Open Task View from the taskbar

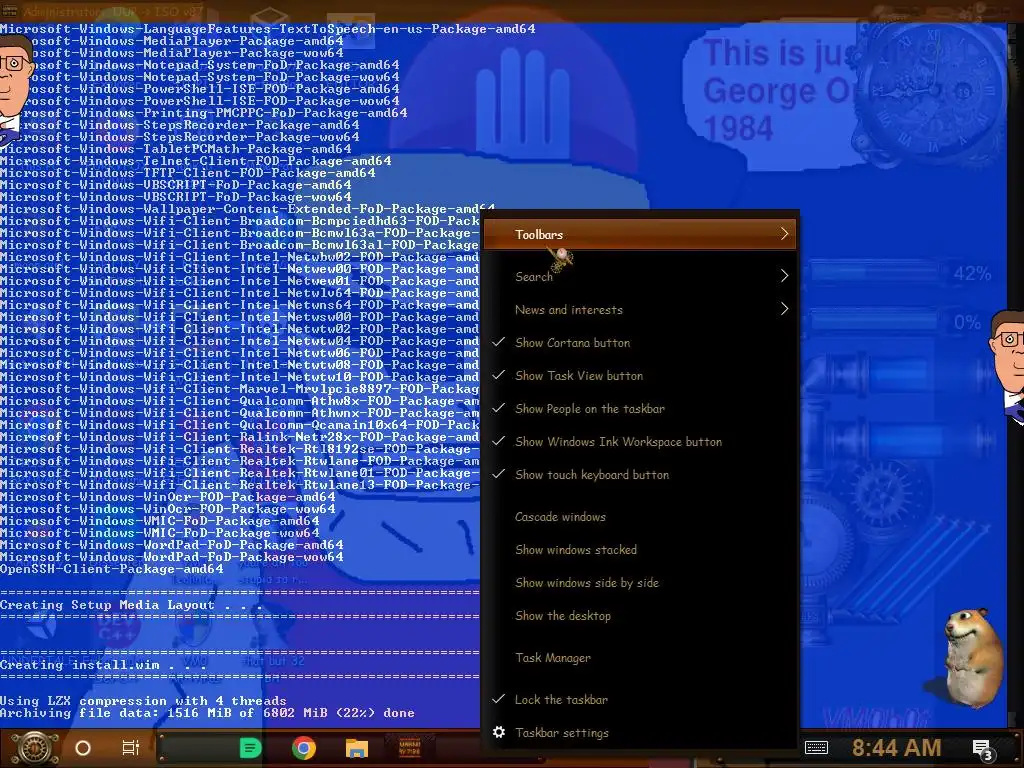131,748
